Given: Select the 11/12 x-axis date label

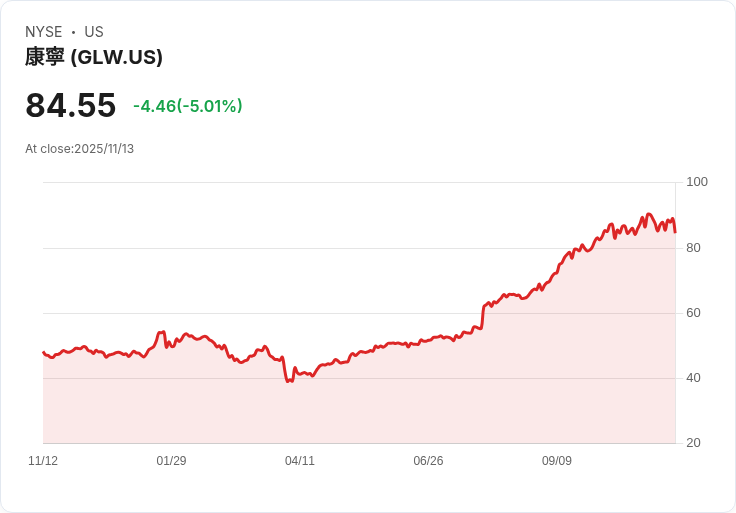Looking at the screenshot, I should pos(43,461).
